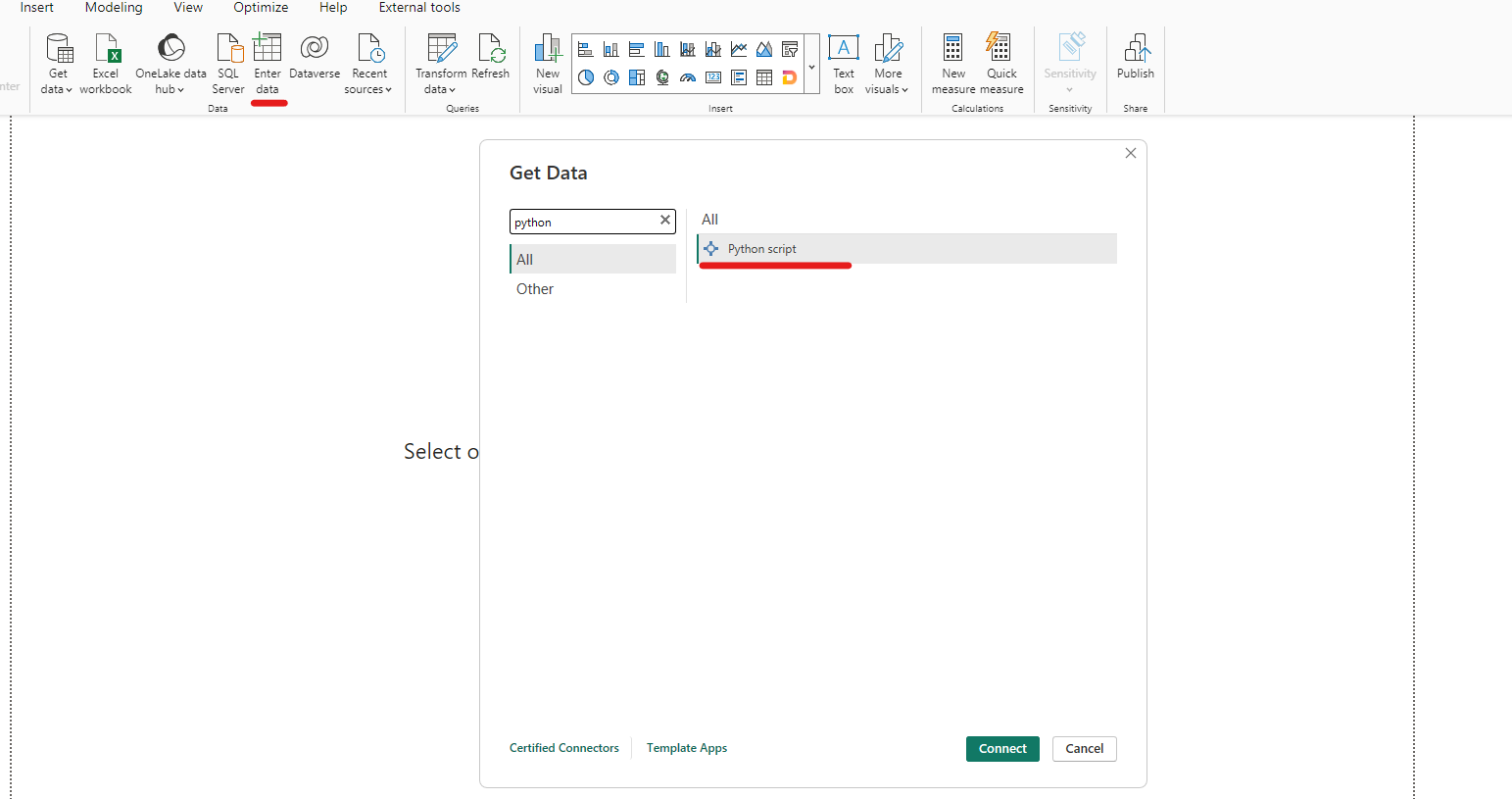The width and height of the screenshot is (1512, 799).
Task: Click the Quick measure icon
Action: click(1001, 65)
